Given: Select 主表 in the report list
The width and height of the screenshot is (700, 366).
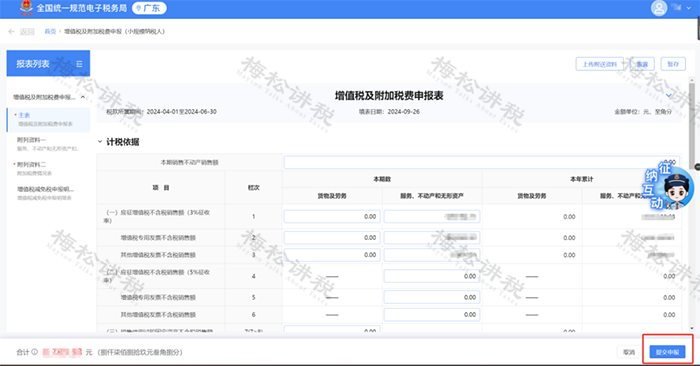Looking at the screenshot, I should pyautogui.click(x=48, y=119).
